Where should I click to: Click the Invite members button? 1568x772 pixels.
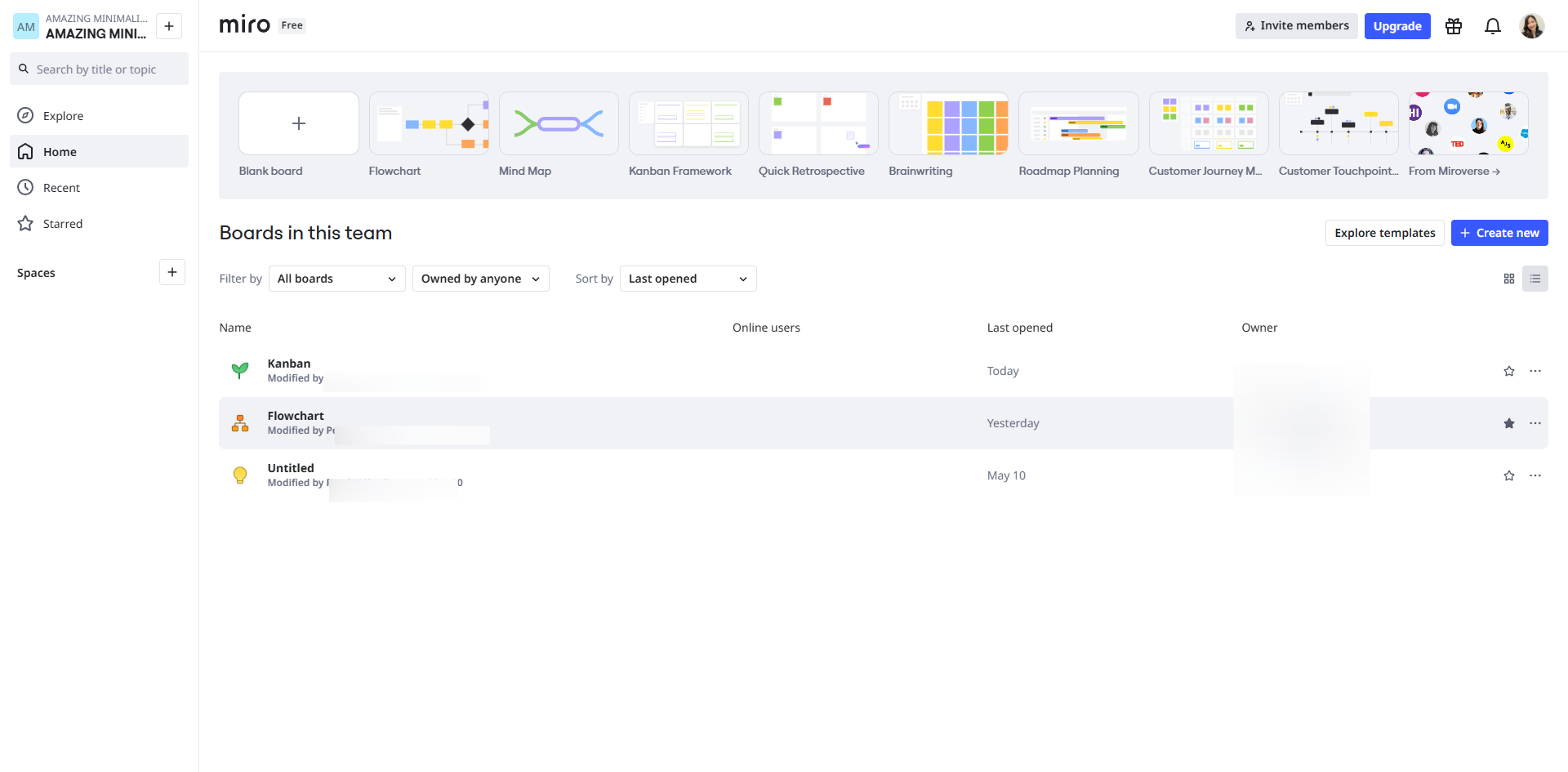click(1296, 26)
